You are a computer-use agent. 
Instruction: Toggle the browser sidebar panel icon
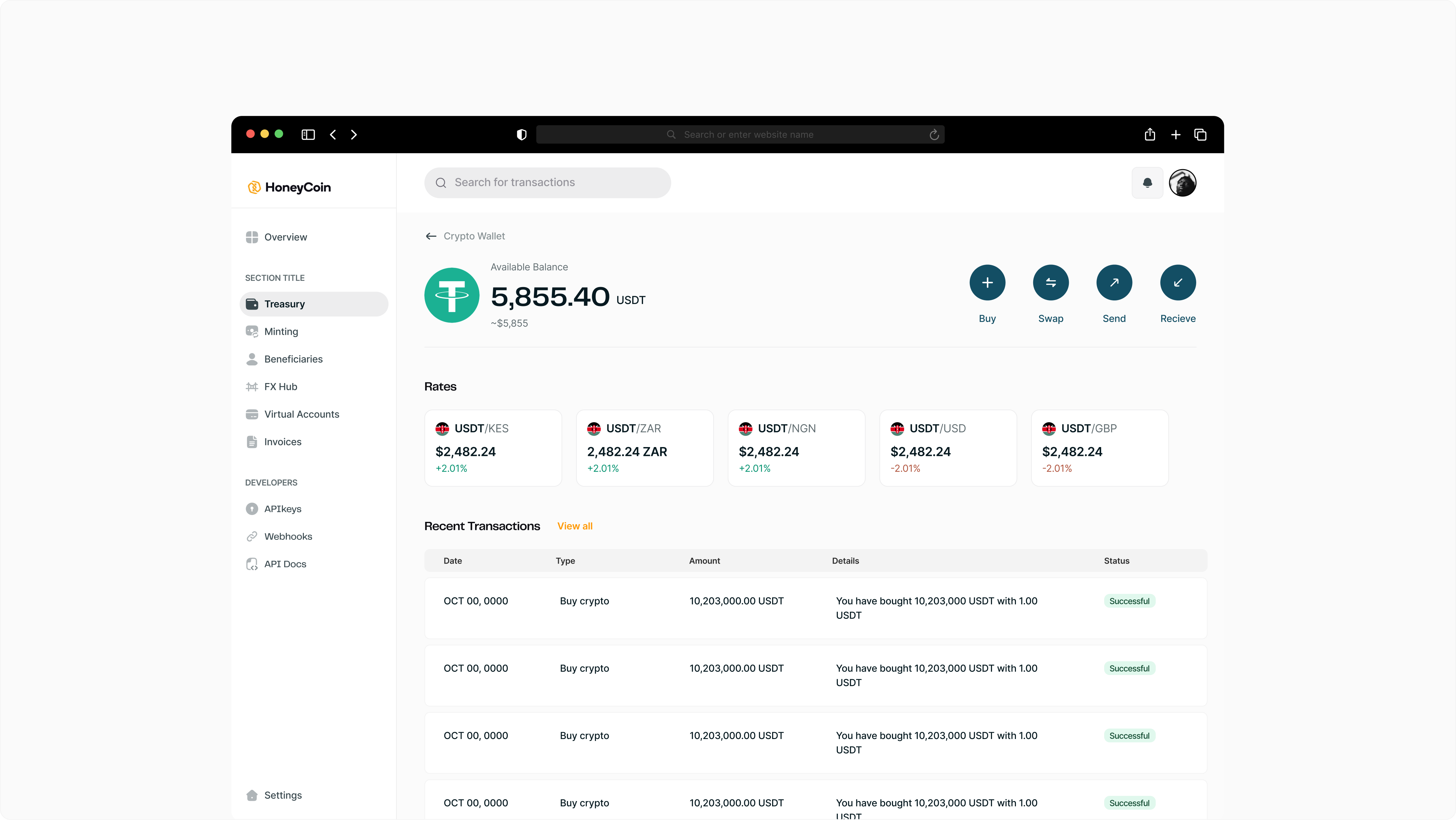[x=308, y=135]
